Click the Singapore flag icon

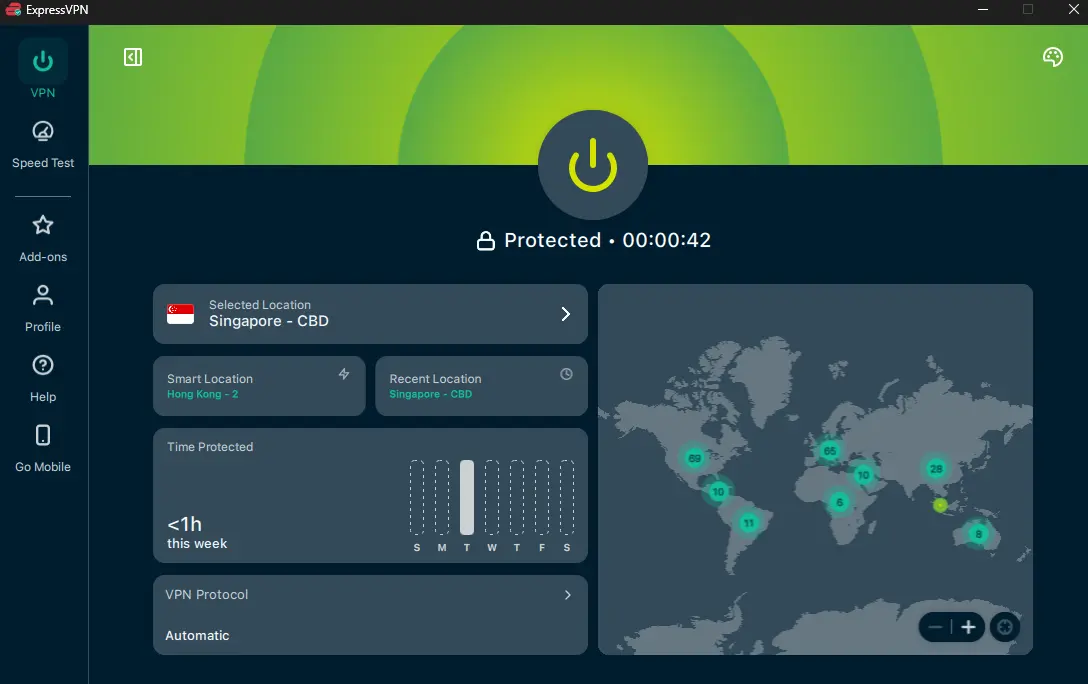pyautogui.click(x=180, y=314)
